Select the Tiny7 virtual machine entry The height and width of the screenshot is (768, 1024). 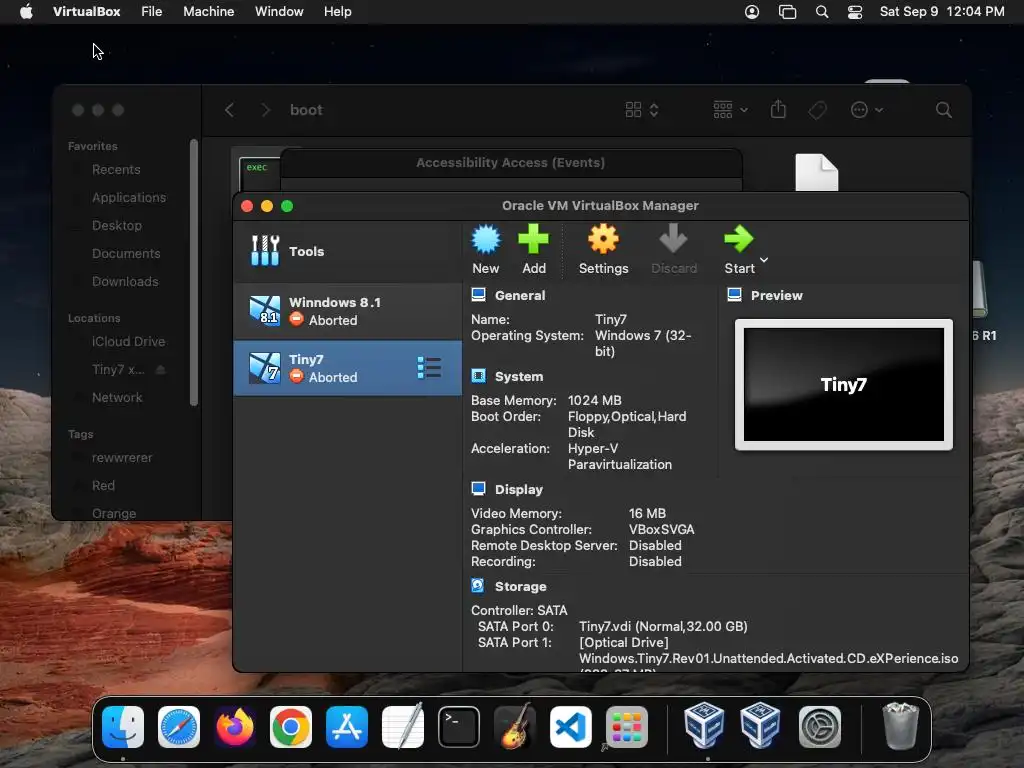coord(347,368)
